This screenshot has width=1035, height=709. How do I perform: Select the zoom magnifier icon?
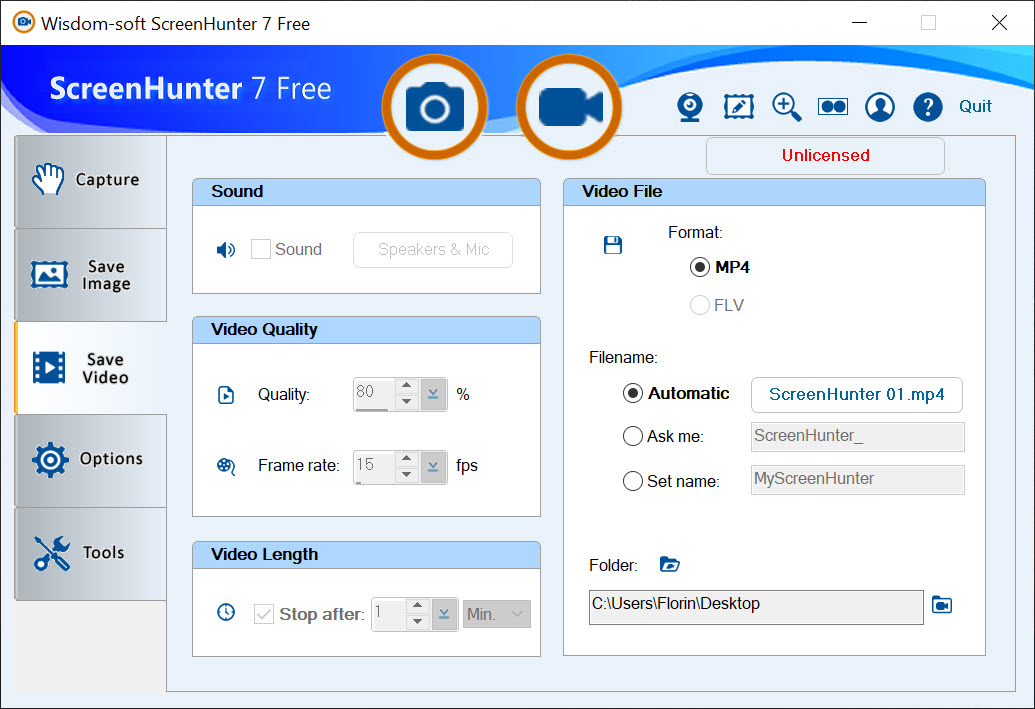786,107
